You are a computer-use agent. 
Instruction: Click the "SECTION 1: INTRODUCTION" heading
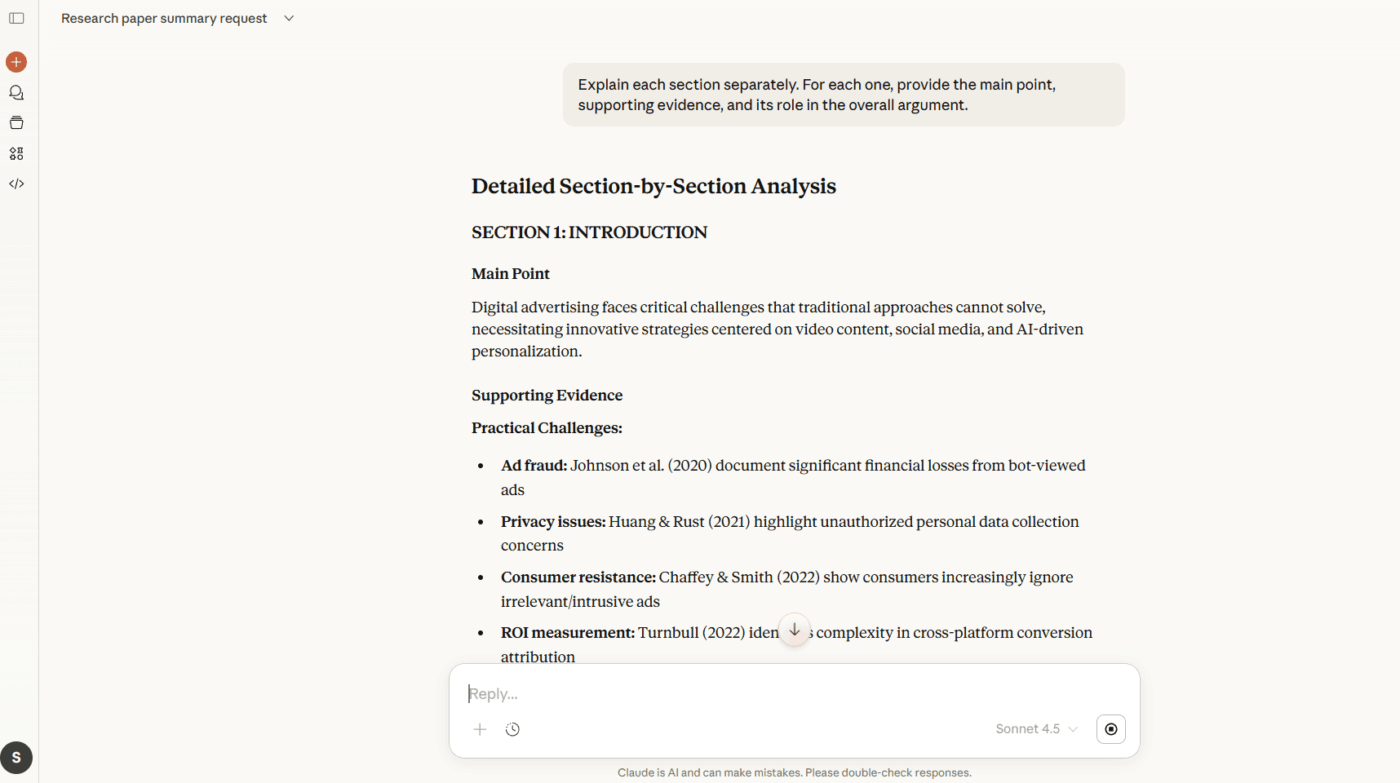pos(589,232)
